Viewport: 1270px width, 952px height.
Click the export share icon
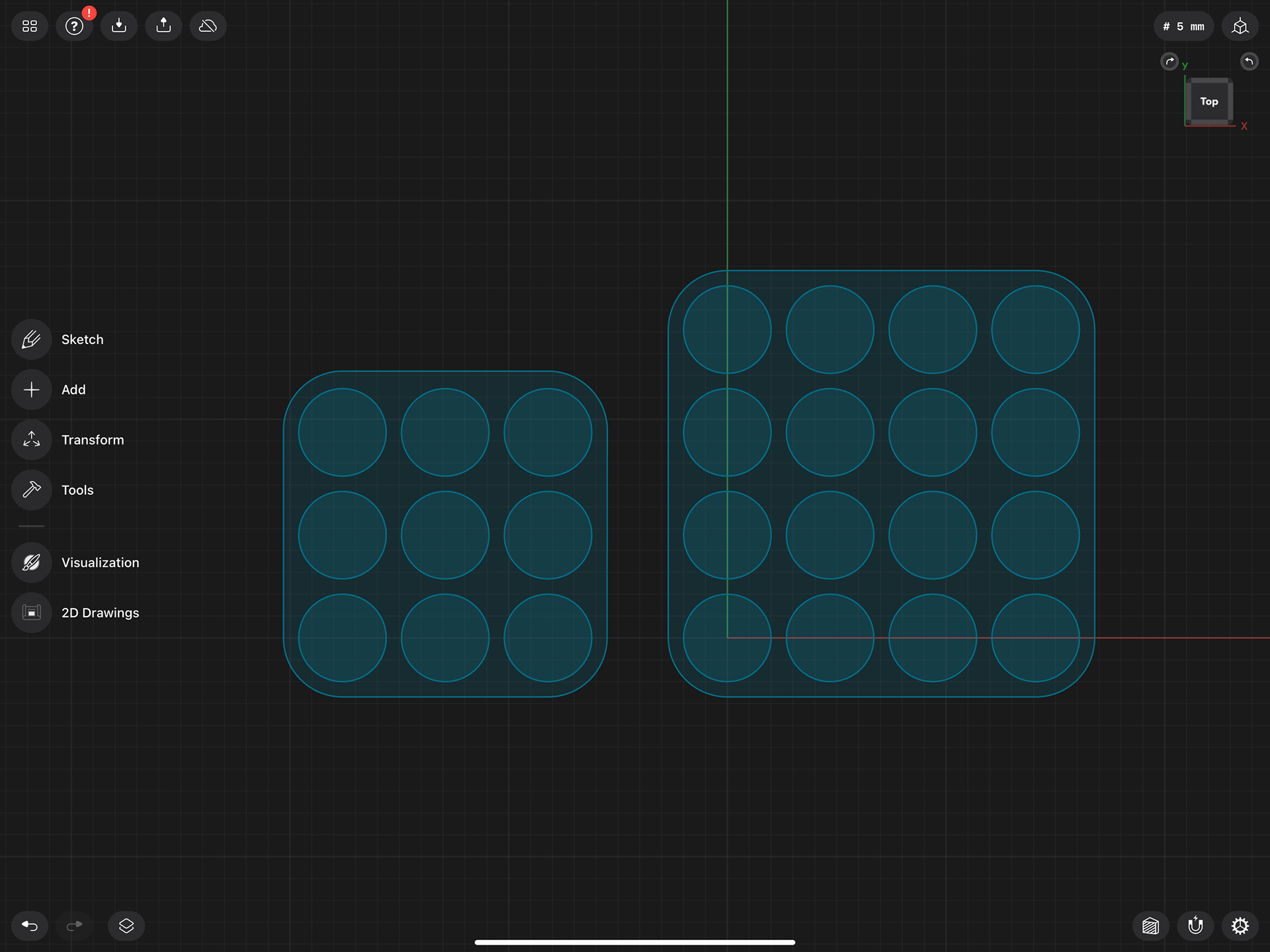[x=163, y=26]
